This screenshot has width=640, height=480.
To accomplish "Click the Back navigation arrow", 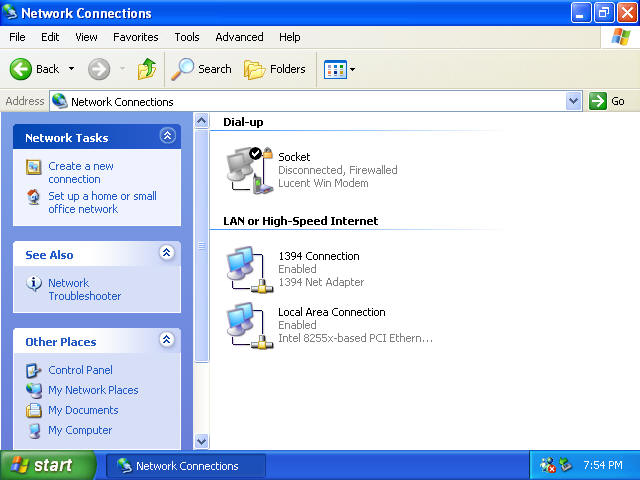I will [35, 69].
